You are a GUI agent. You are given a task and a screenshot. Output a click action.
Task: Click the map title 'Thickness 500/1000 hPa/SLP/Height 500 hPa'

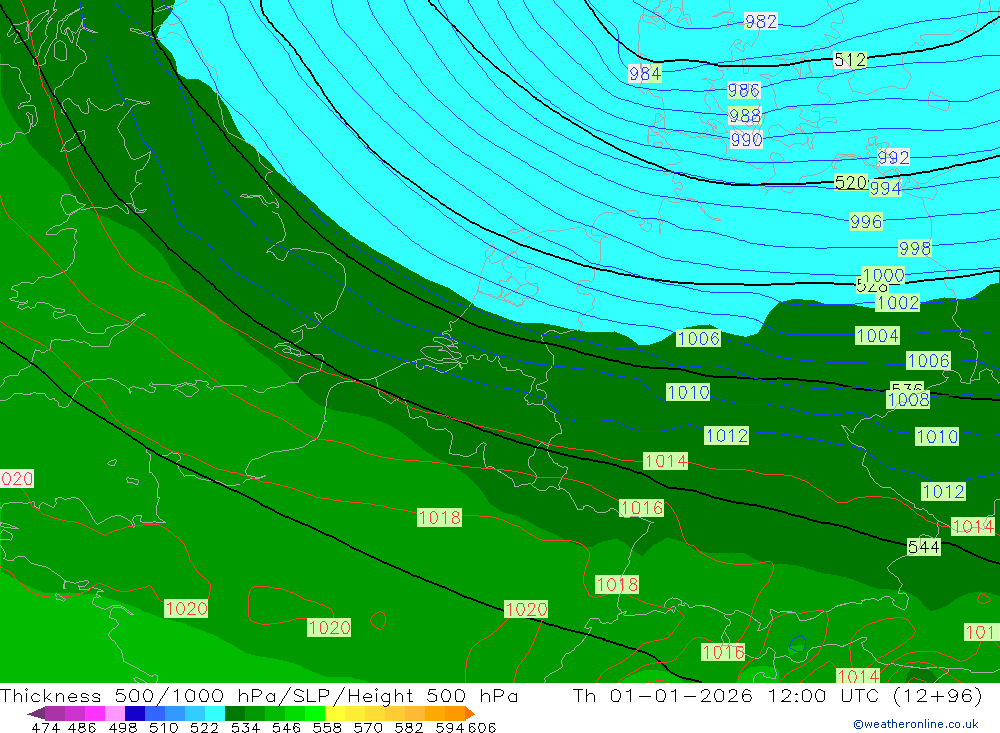coord(260,695)
